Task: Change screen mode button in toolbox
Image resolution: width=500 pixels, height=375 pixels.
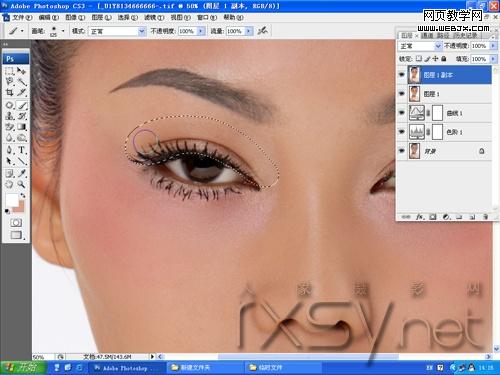Action: 16,235
